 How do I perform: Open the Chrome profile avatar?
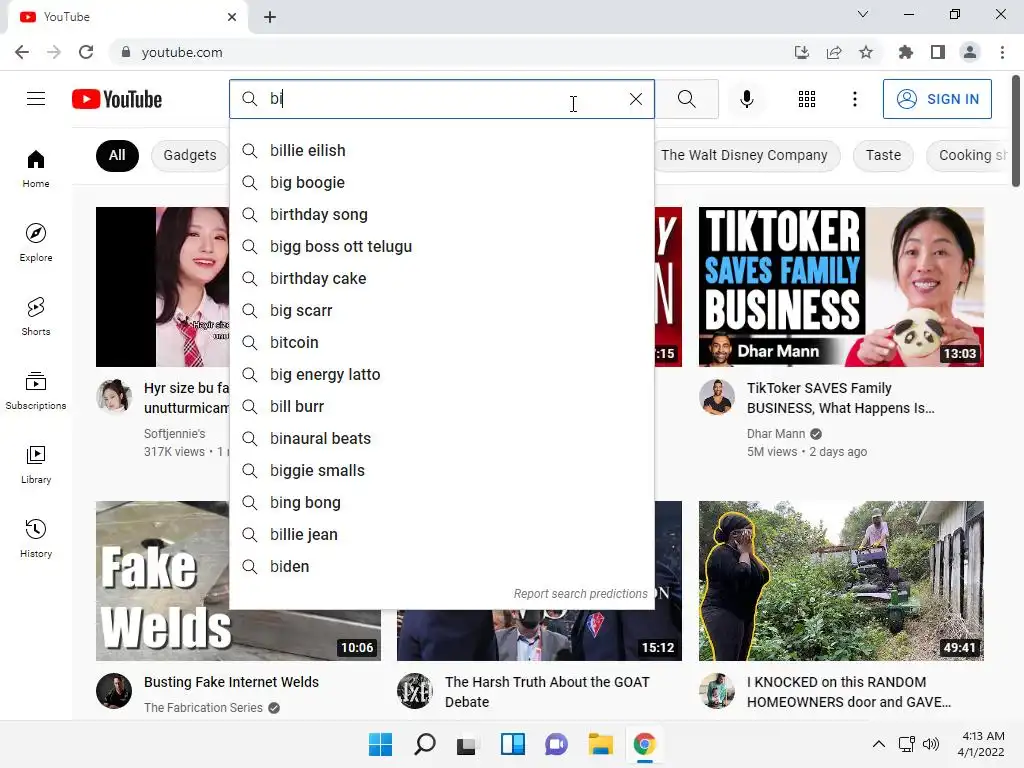point(970,52)
